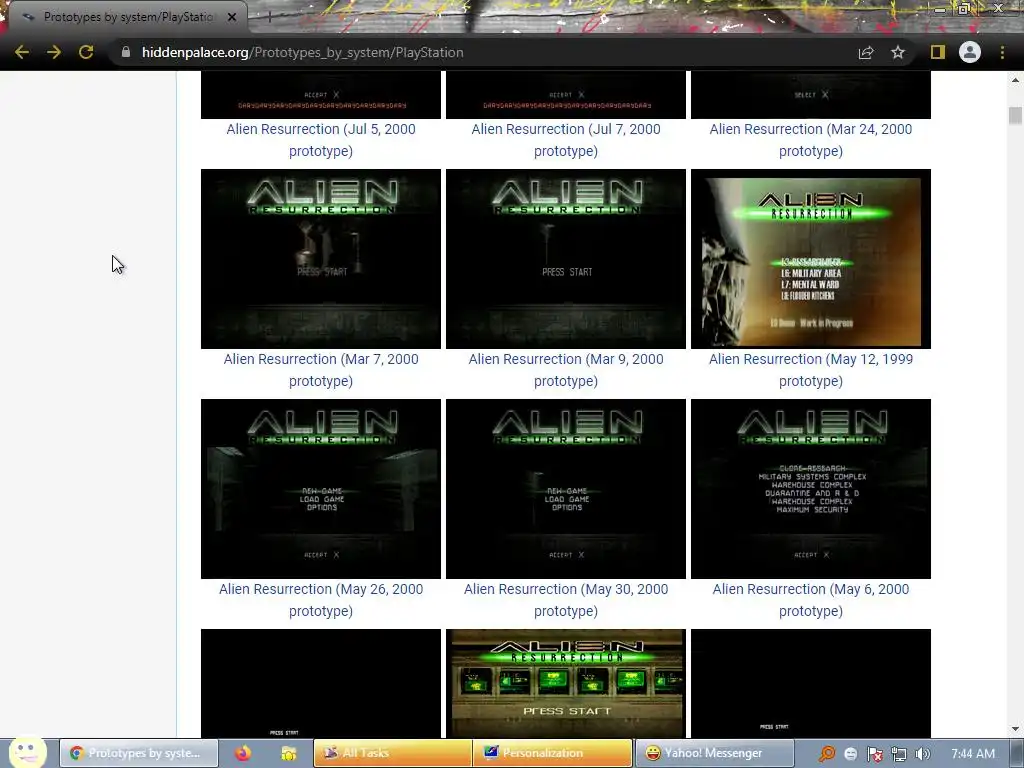Go forward to the next page
Screen dimensions: 1024x768
pos(54,52)
